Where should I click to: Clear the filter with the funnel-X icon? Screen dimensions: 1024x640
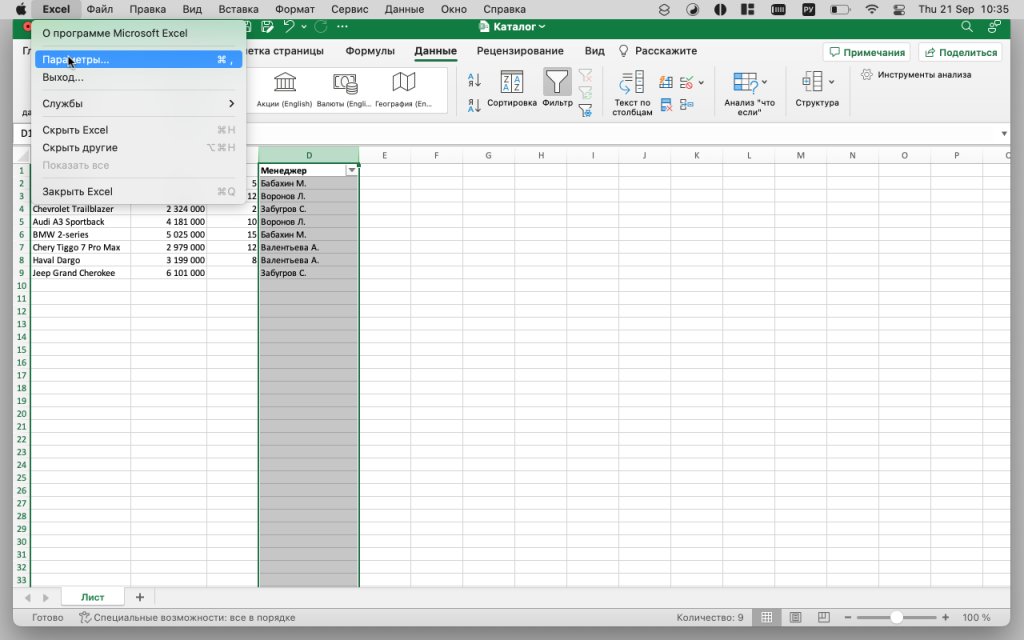[x=585, y=76]
